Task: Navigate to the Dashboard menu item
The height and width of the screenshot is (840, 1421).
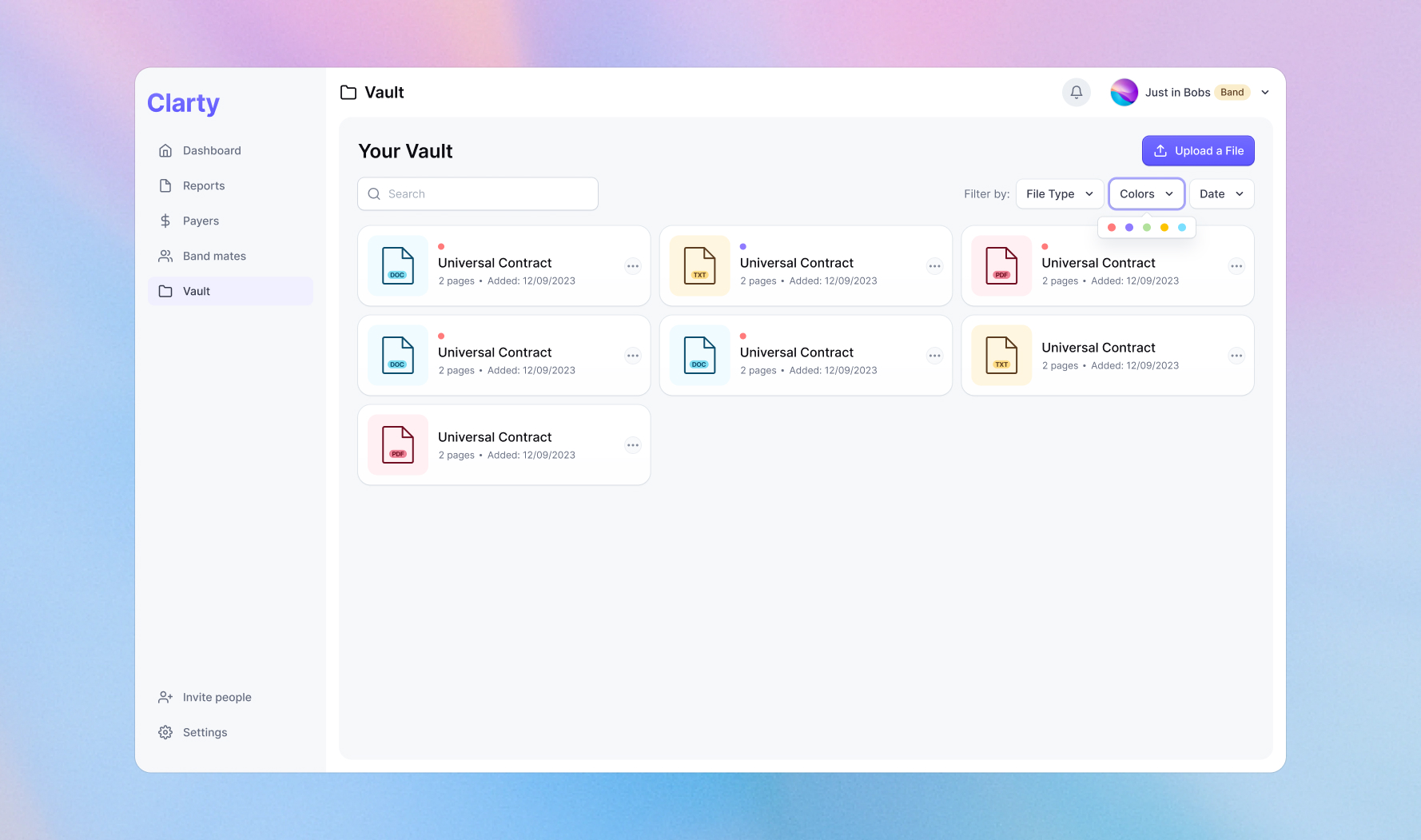Action: [x=211, y=150]
